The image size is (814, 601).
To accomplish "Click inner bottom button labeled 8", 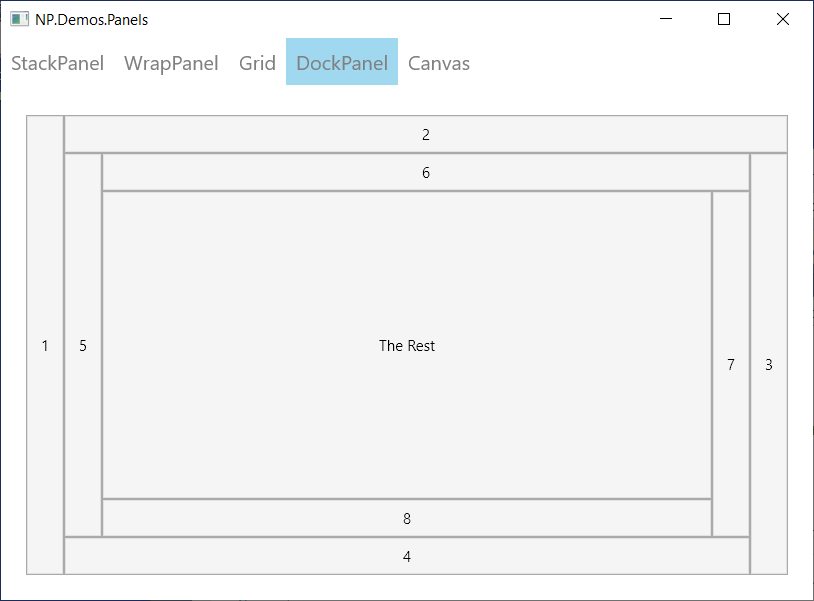I will pos(407,518).
